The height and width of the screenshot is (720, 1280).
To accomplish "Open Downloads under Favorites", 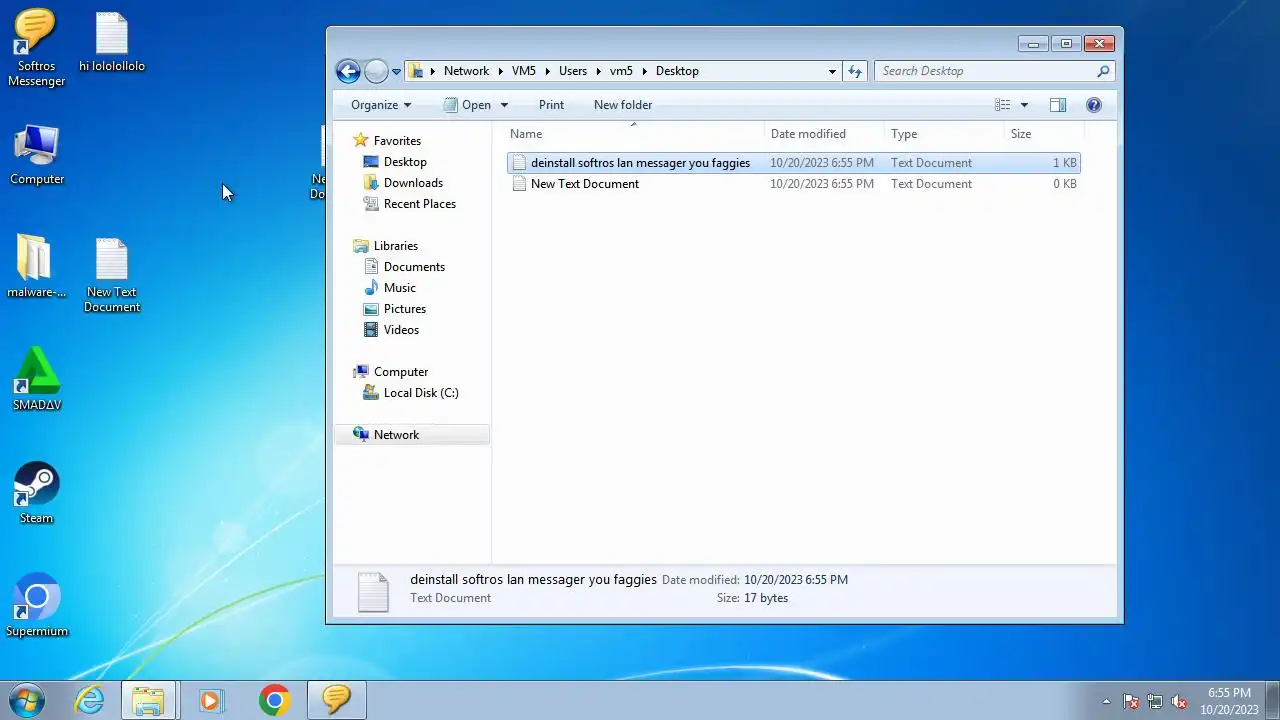I will pyautogui.click(x=413, y=183).
